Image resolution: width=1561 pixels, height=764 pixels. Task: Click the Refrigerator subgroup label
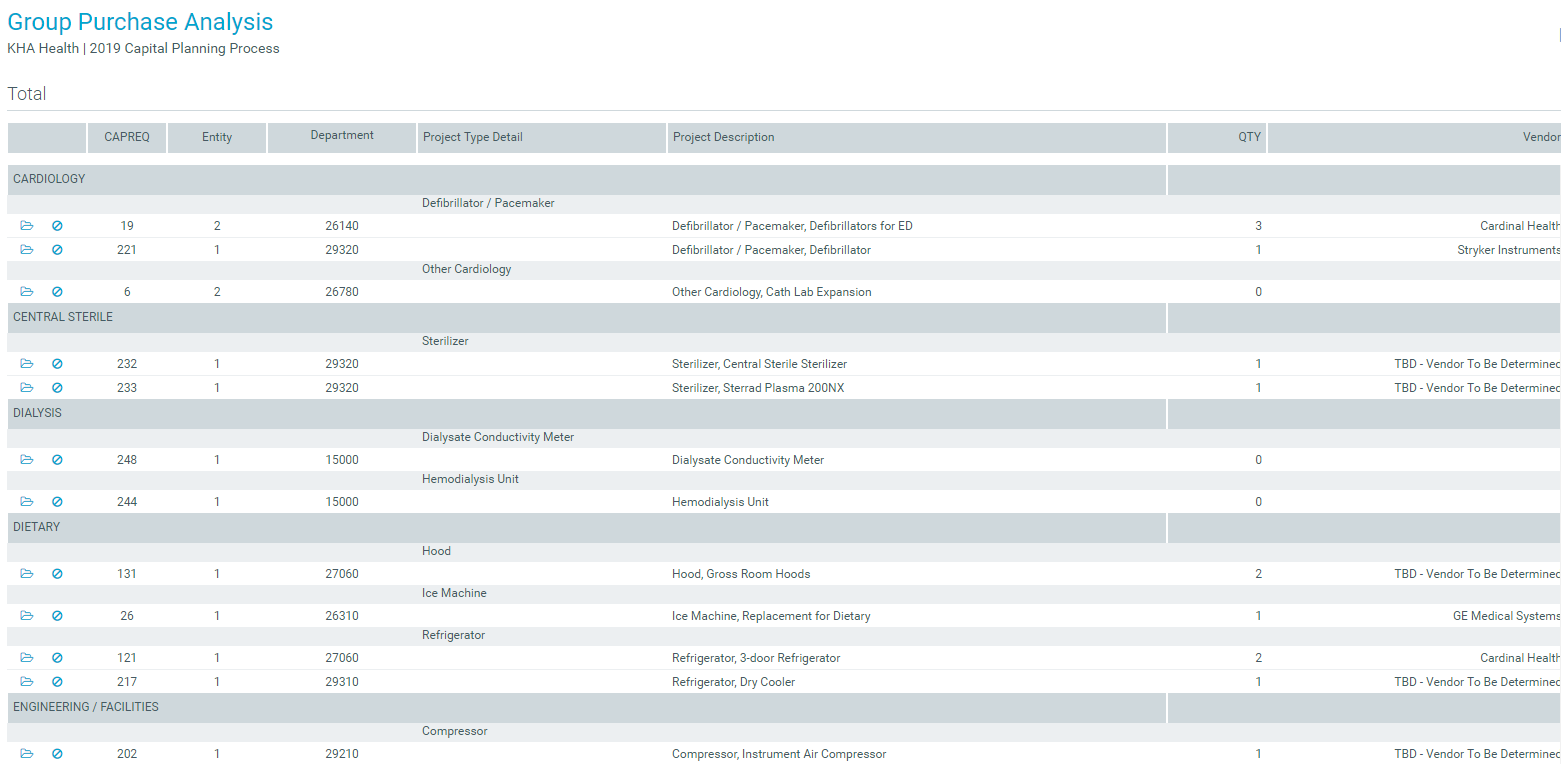click(x=453, y=635)
